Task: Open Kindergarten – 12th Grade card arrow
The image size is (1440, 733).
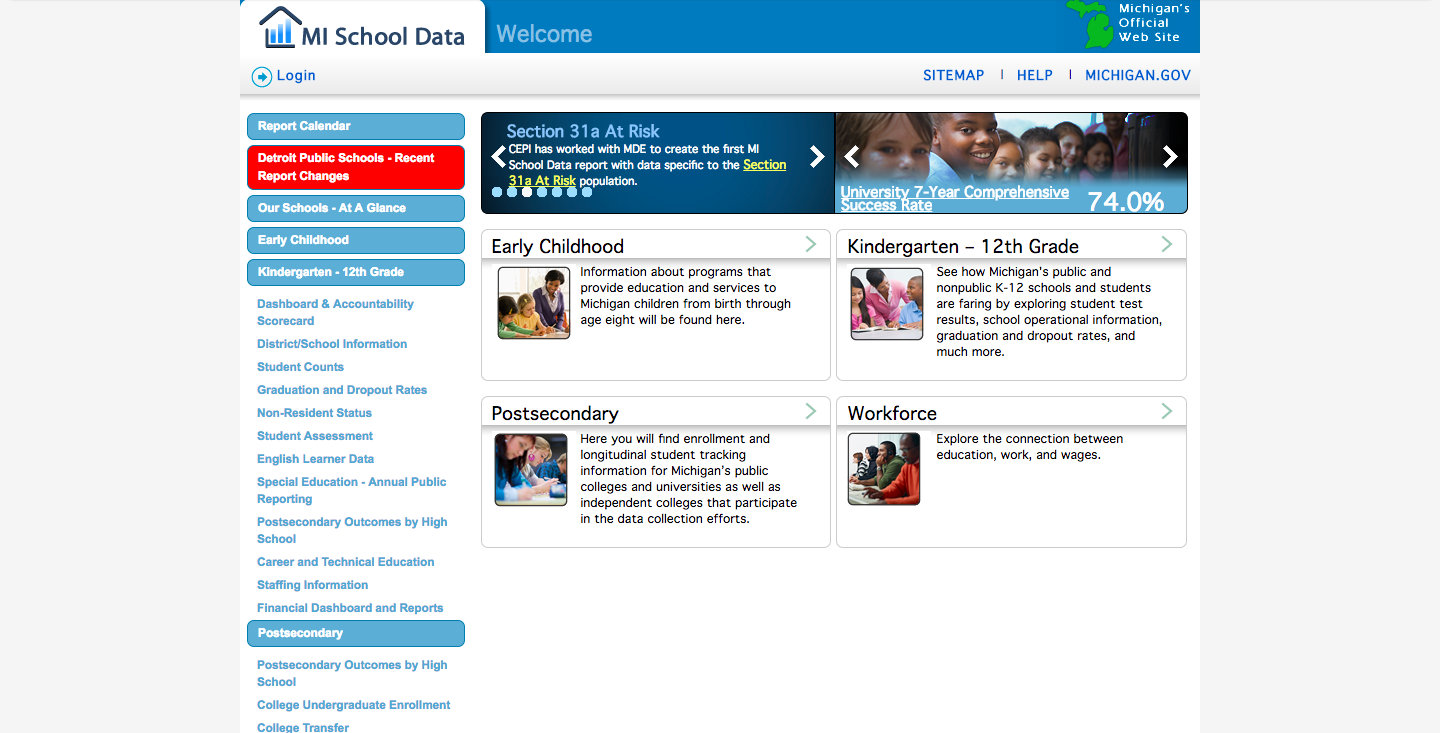Action: [1167, 244]
